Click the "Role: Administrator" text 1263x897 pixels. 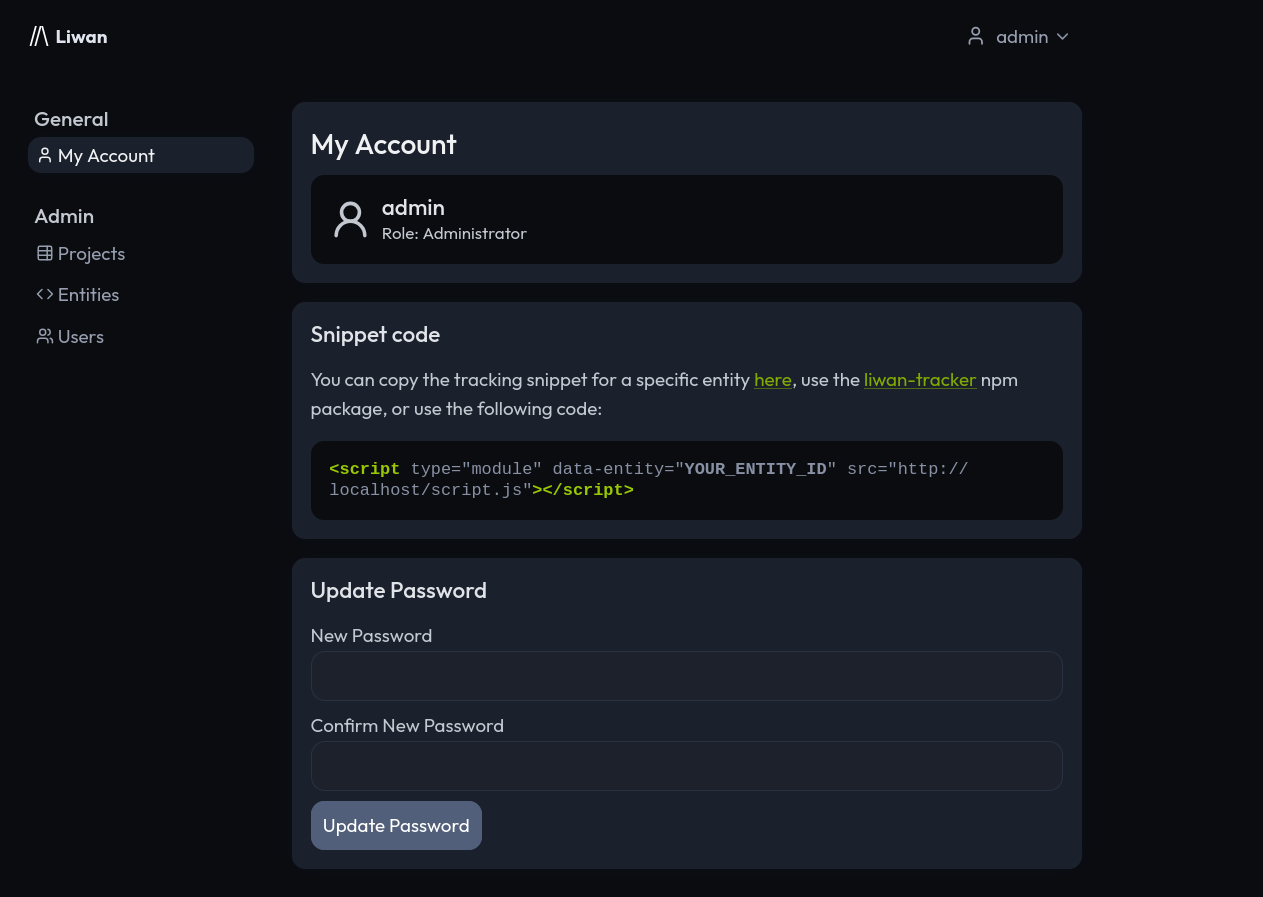click(x=454, y=233)
